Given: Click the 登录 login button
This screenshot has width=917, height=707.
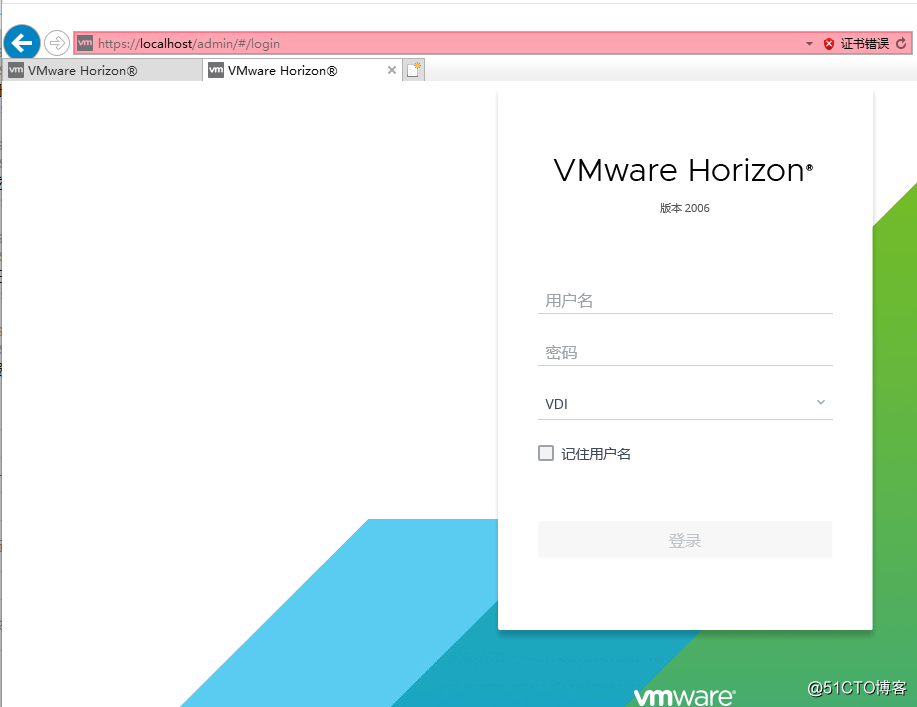Looking at the screenshot, I should tap(685, 539).
